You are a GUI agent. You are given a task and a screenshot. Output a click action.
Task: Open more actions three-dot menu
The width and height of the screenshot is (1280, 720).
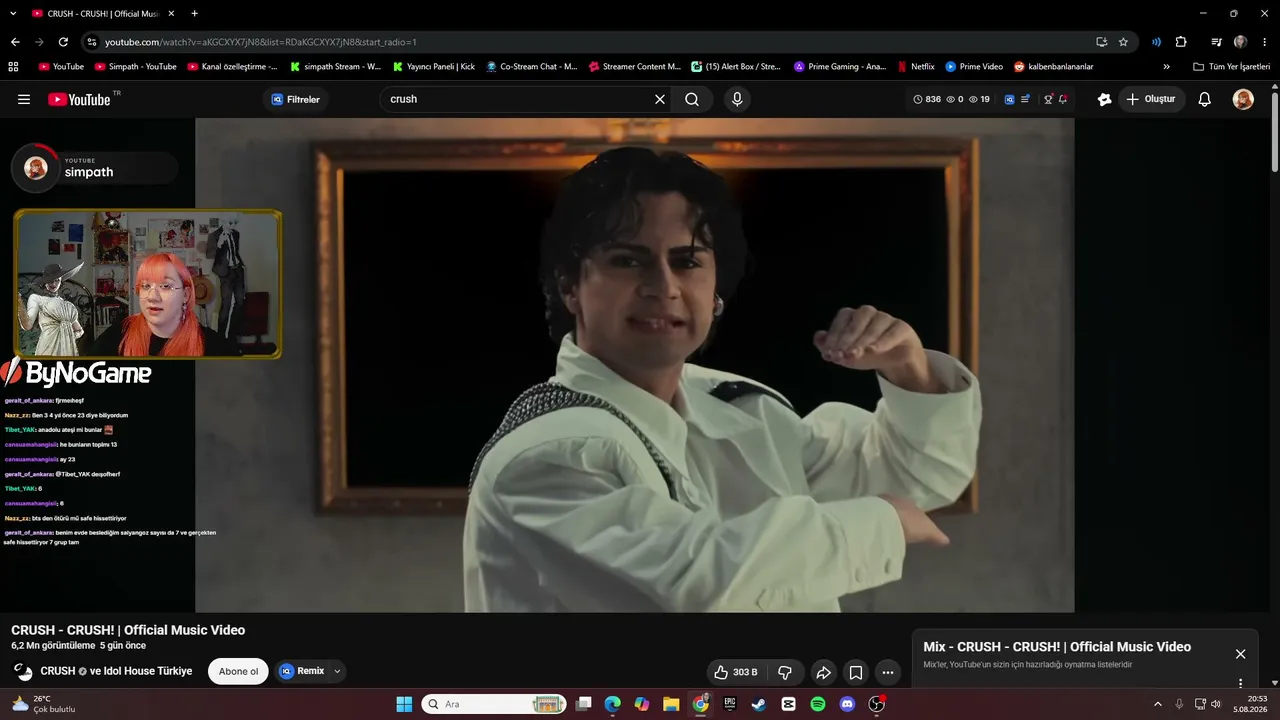pos(888,672)
